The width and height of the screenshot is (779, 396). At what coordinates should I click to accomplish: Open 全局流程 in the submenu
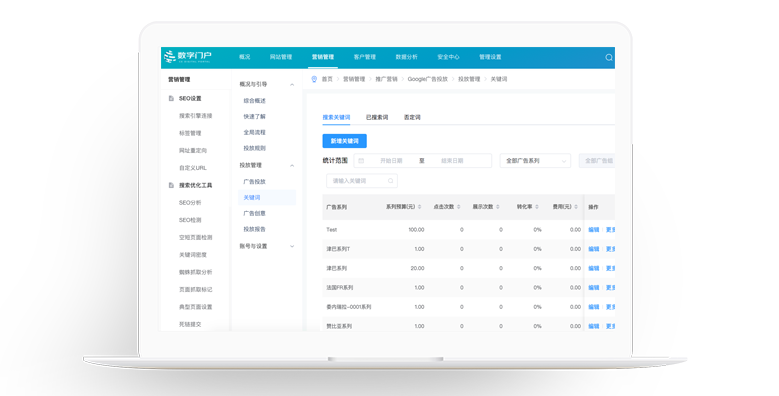pos(254,132)
